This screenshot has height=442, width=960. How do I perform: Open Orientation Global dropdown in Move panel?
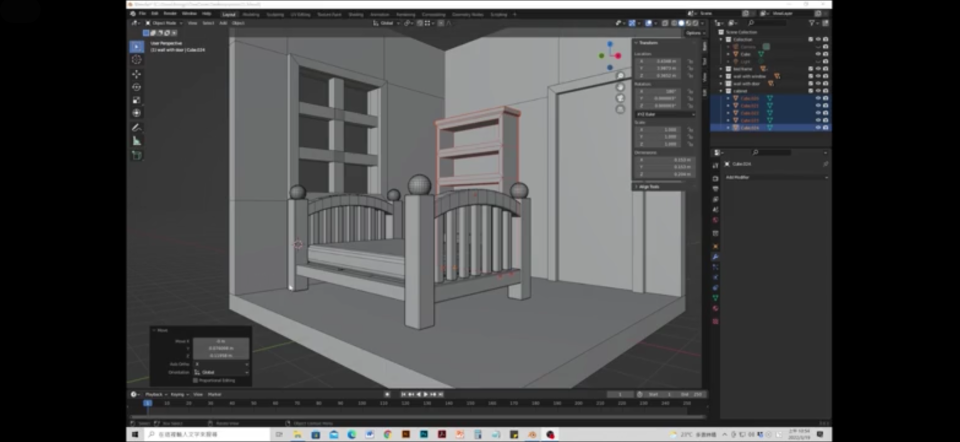click(x=221, y=372)
